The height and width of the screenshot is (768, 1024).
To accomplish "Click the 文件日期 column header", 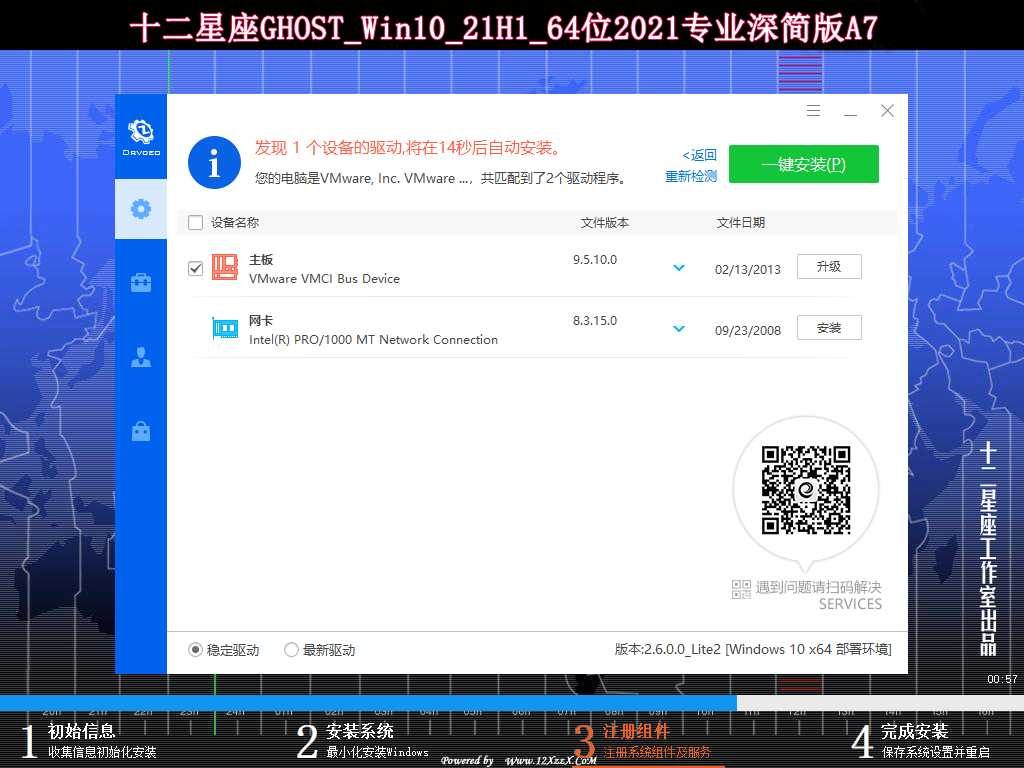I will (741, 223).
